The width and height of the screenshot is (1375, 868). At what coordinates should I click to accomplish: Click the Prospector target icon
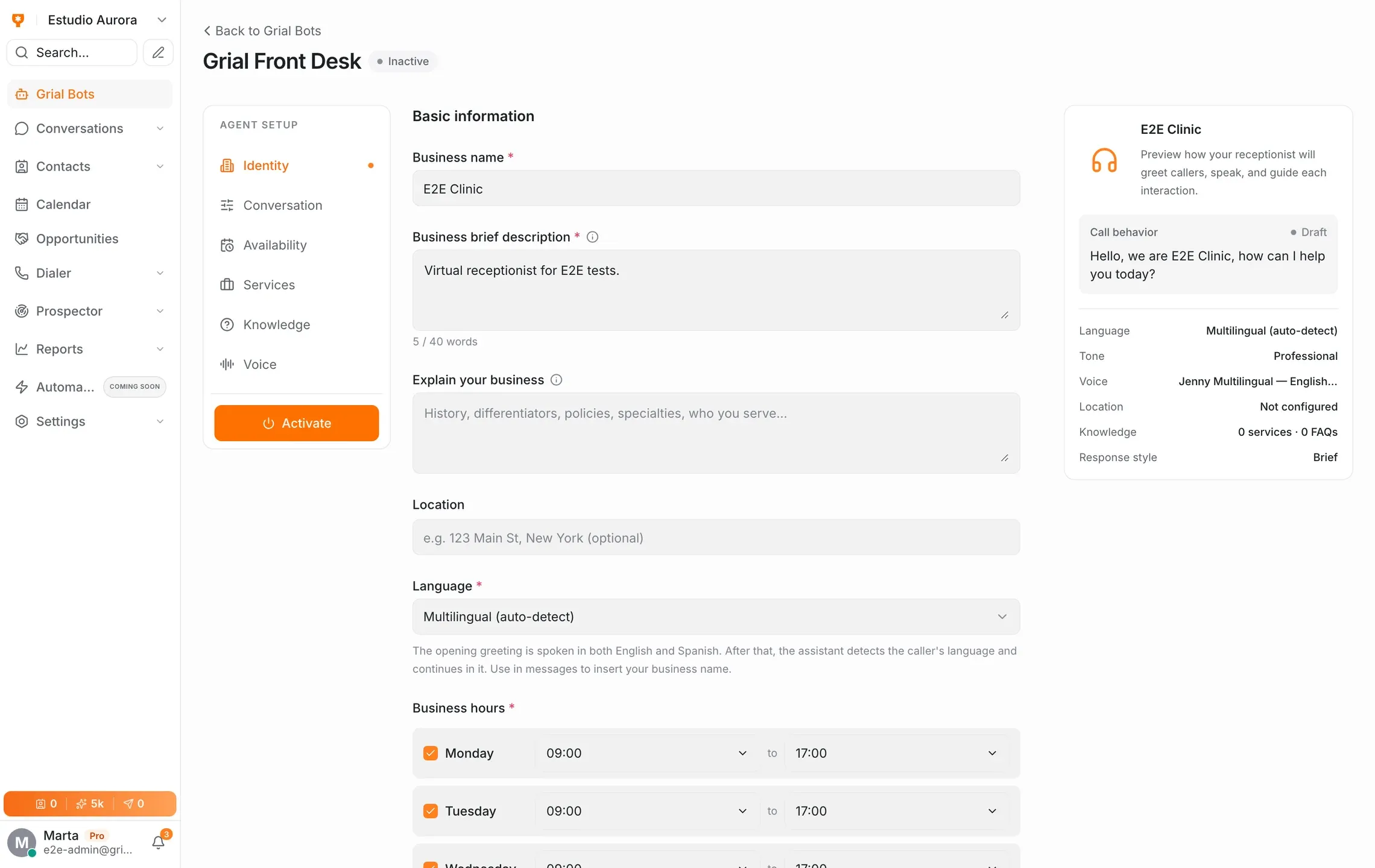pyautogui.click(x=22, y=311)
